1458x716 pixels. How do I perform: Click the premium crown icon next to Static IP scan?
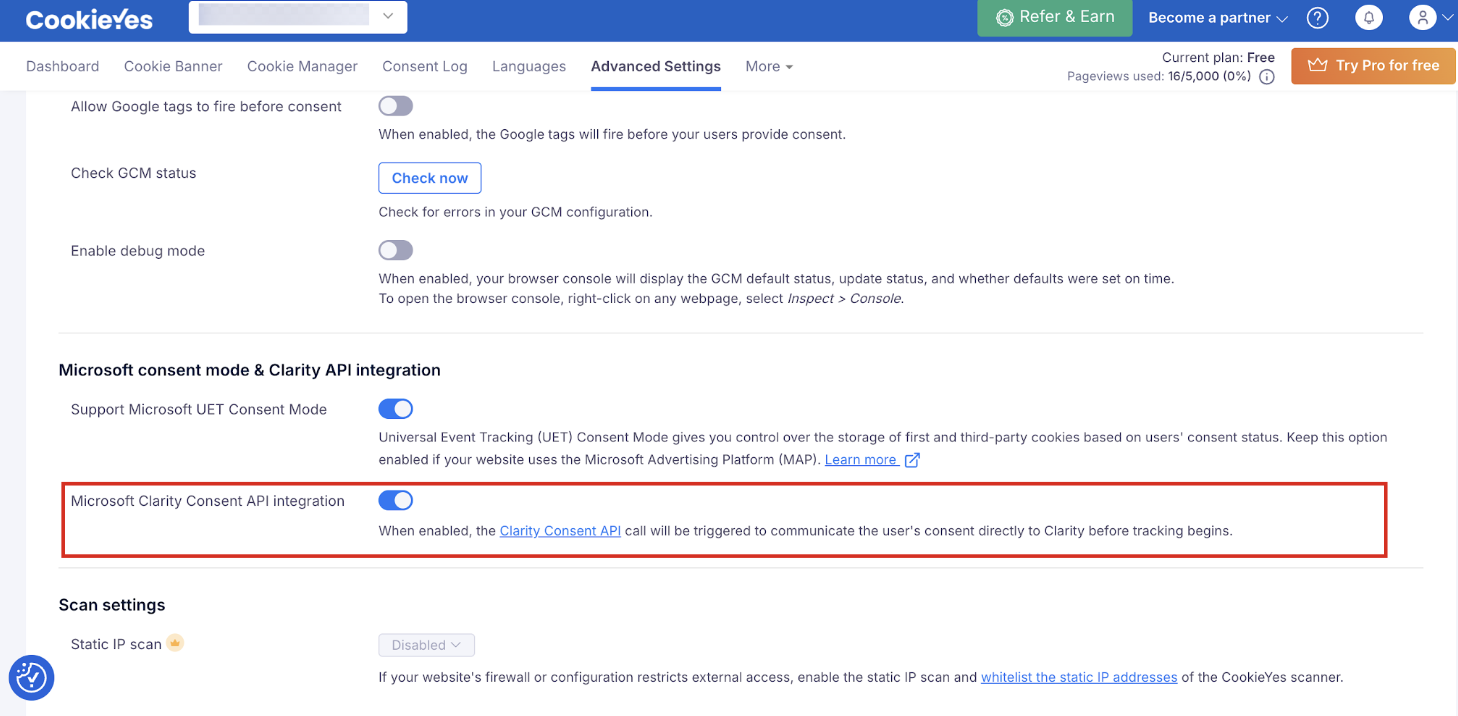pyautogui.click(x=175, y=643)
